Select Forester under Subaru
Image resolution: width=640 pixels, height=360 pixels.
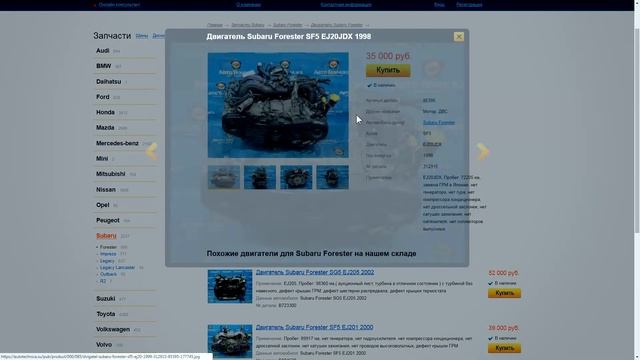(x=108, y=247)
